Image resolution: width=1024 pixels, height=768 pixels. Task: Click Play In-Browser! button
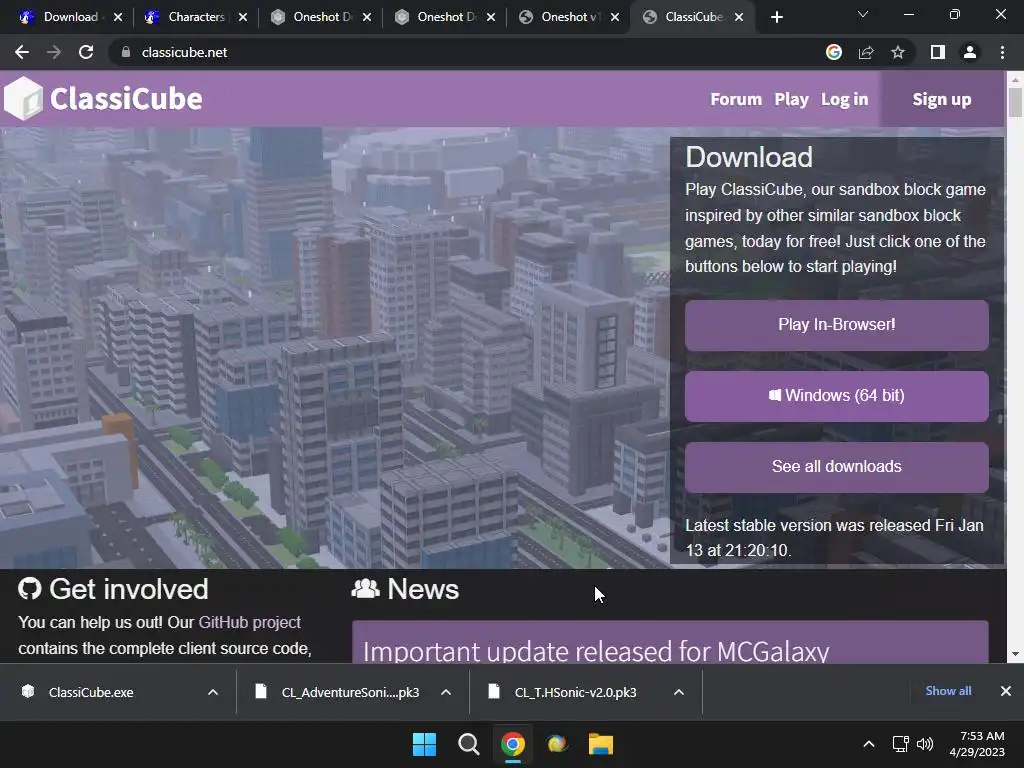(837, 325)
